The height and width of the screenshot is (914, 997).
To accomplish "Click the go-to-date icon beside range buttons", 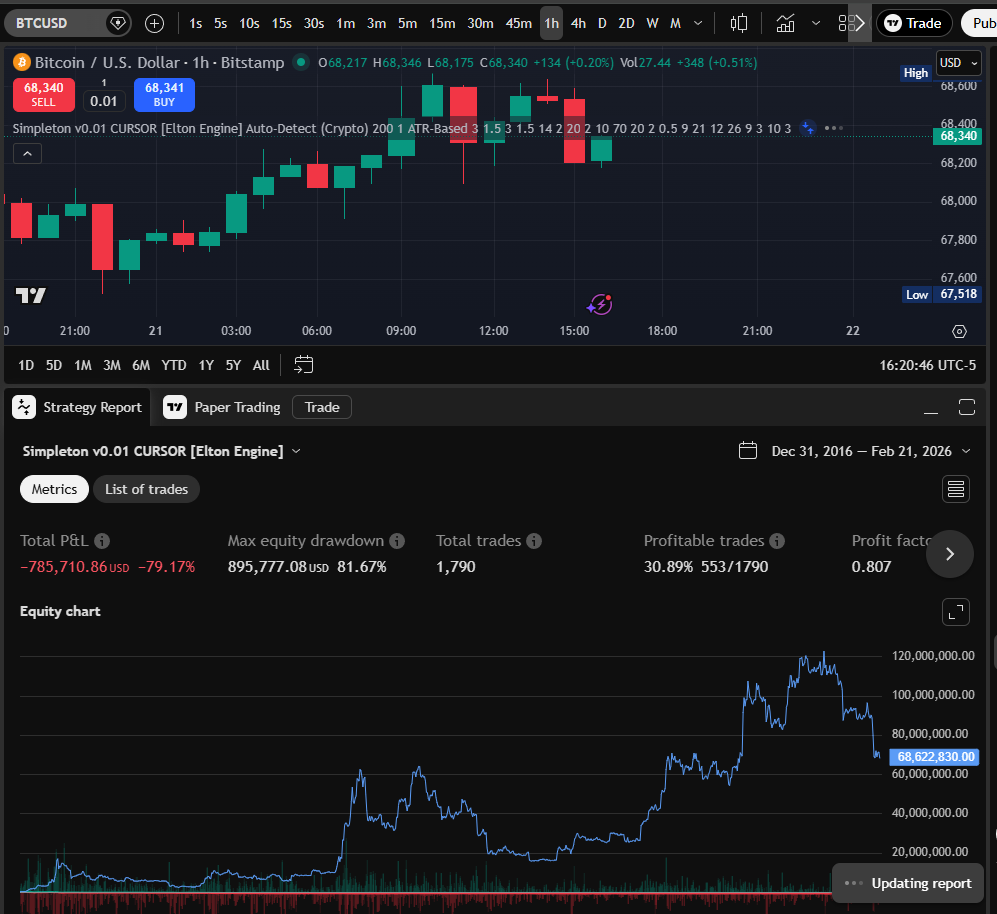I will [303, 365].
